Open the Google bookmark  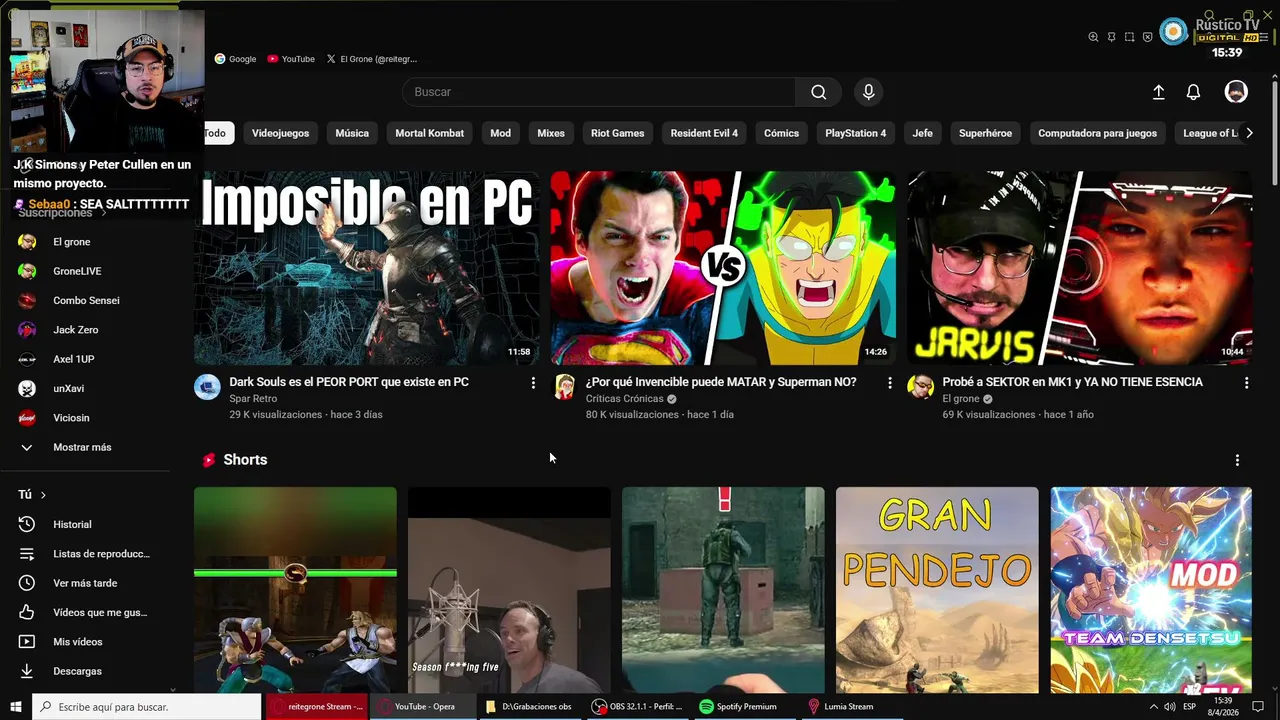coord(235,59)
